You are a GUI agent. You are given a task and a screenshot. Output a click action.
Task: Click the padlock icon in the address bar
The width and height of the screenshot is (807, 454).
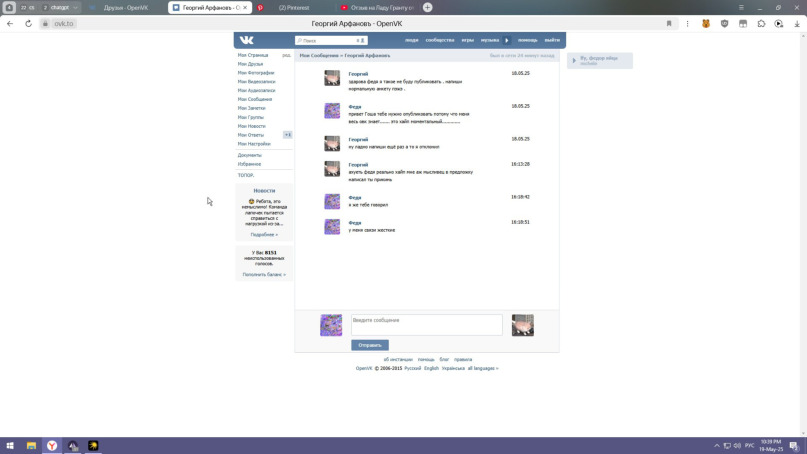point(45,24)
